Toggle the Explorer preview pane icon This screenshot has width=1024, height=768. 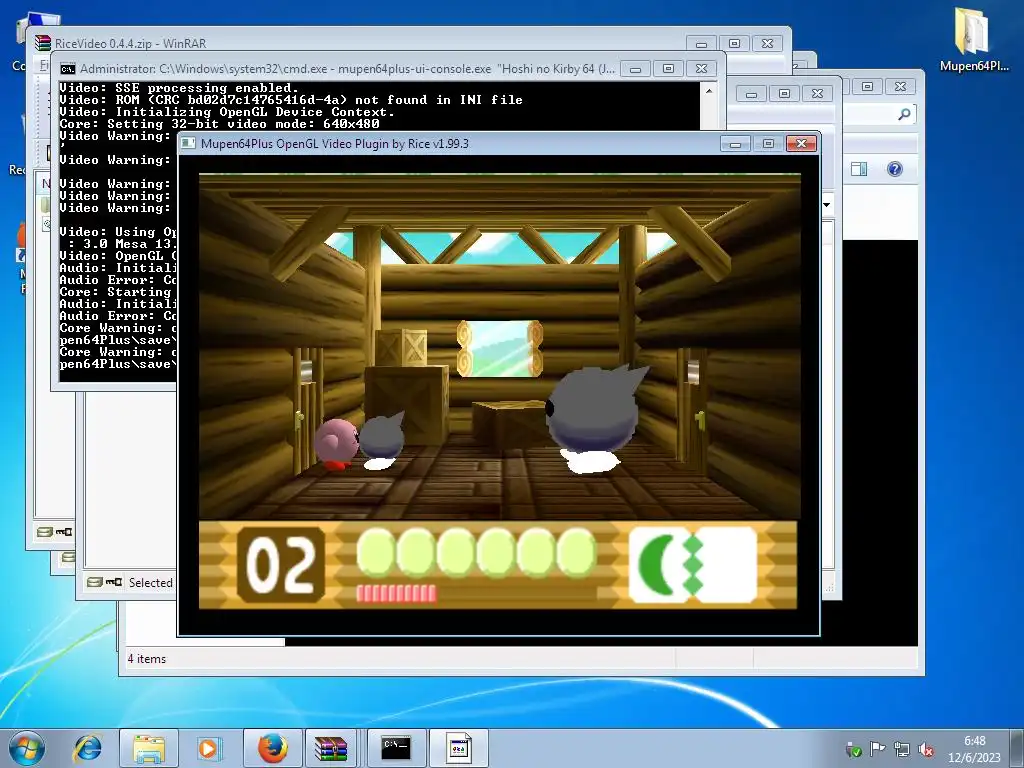point(859,169)
